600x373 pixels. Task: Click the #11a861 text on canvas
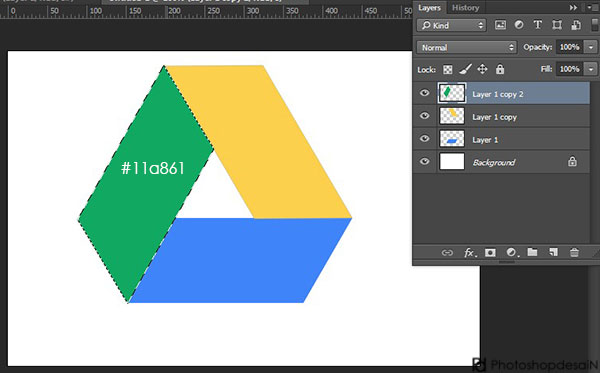tap(153, 168)
